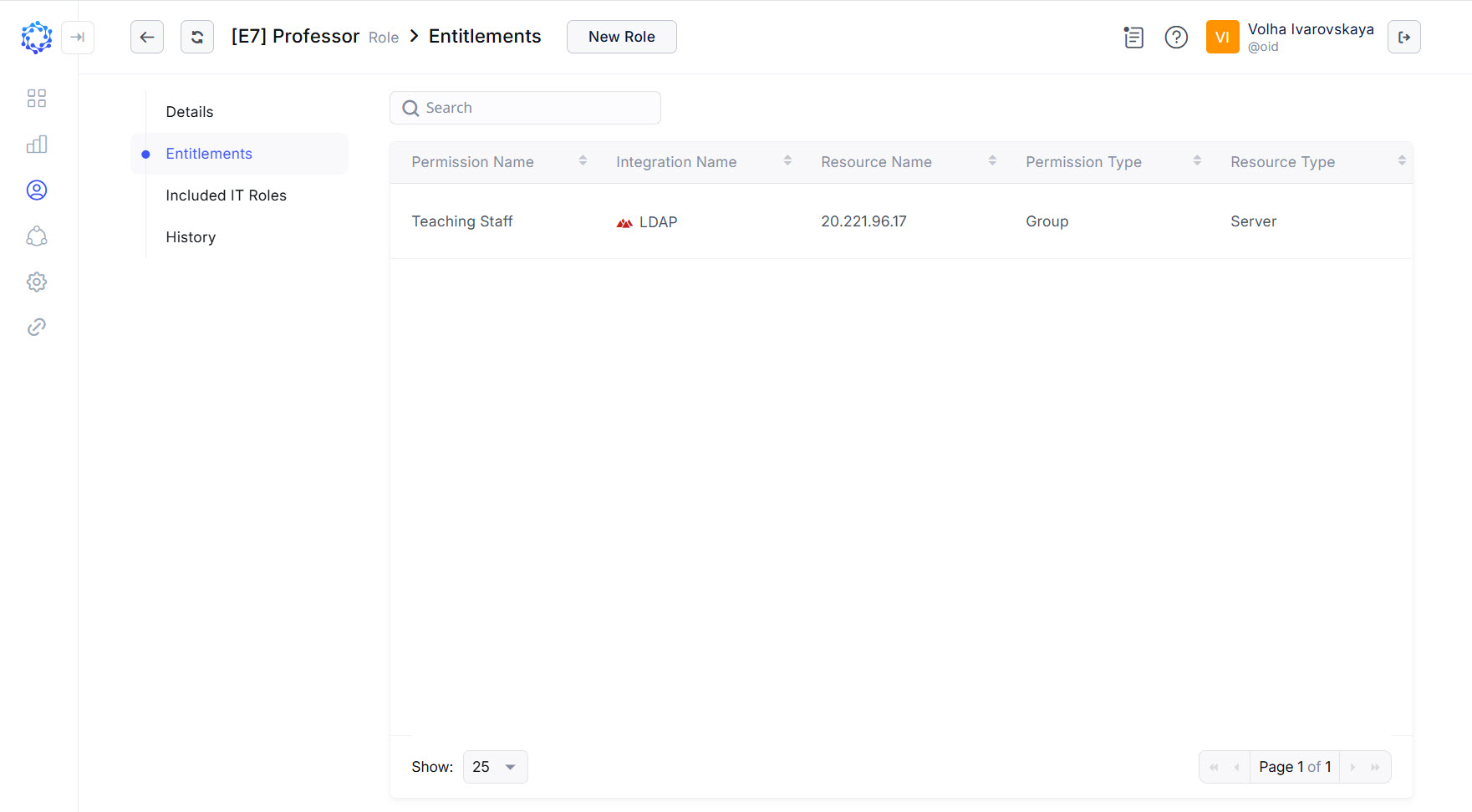The width and height of the screenshot is (1472, 812).
Task: Go back using the left arrow button
Action: (x=147, y=37)
